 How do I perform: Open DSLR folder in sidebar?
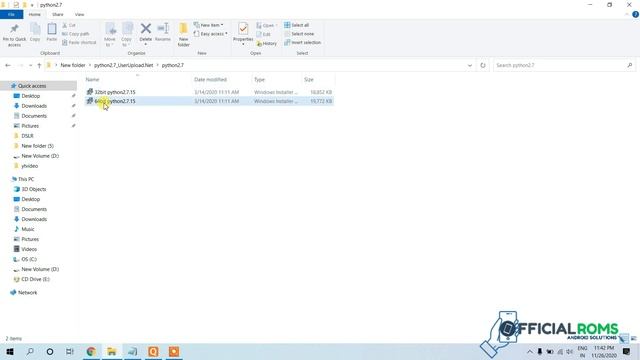[x=27, y=136]
